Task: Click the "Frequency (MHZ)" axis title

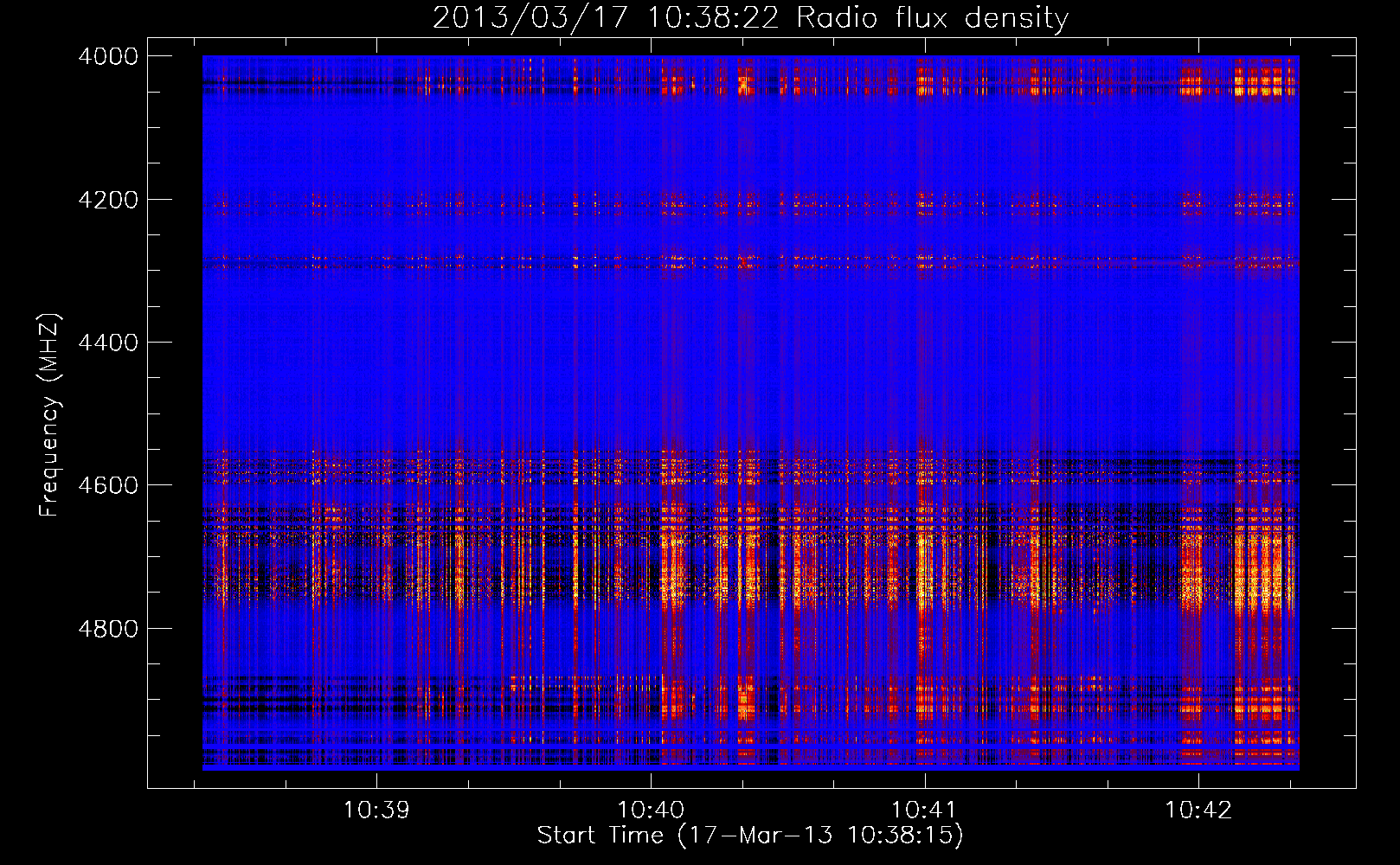Action: pos(50,415)
